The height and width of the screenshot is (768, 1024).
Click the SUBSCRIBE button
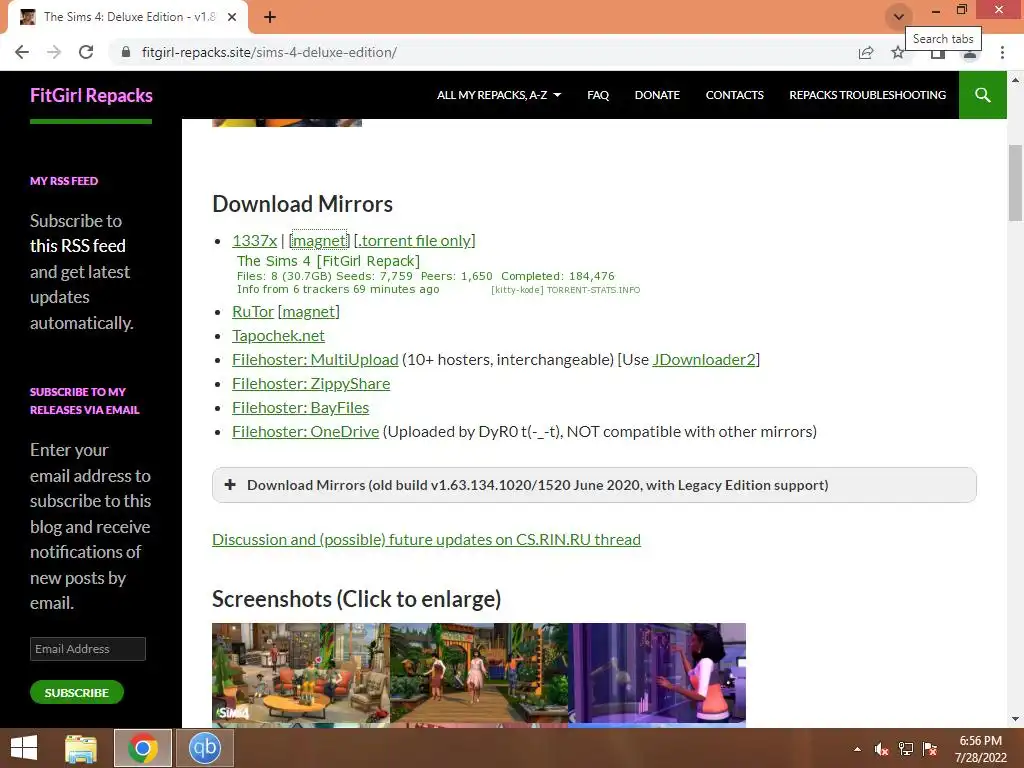(x=76, y=692)
